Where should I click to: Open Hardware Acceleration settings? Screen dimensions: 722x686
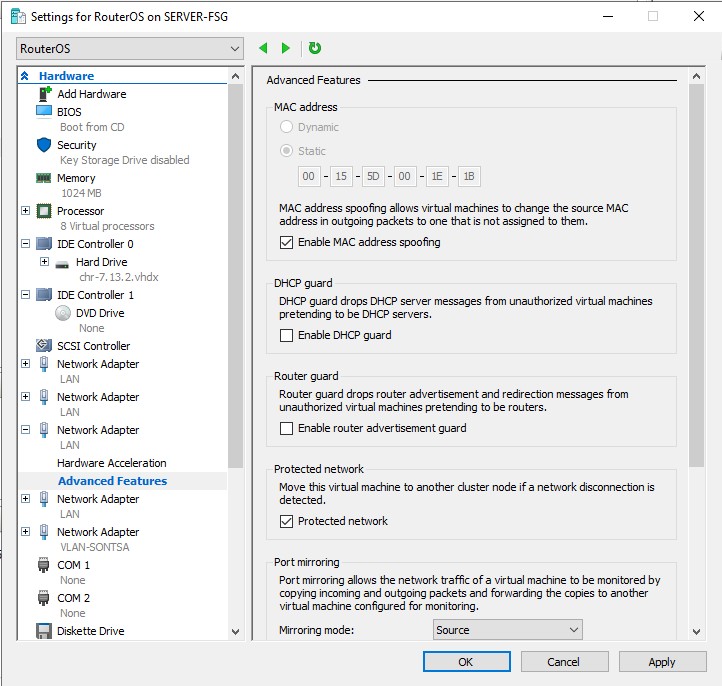click(111, 463)
